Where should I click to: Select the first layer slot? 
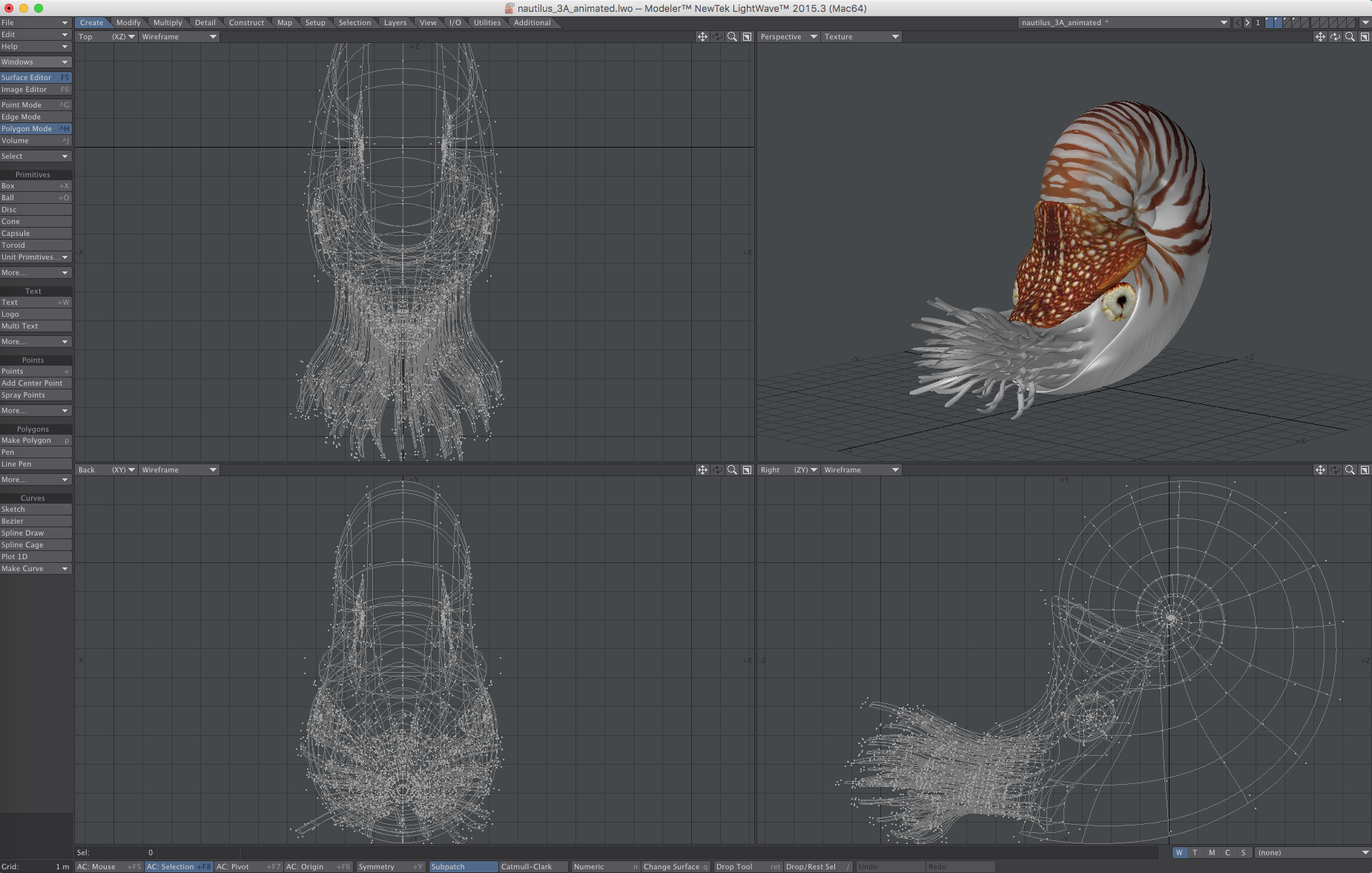pyautogui.click(x=1269, y=22)
